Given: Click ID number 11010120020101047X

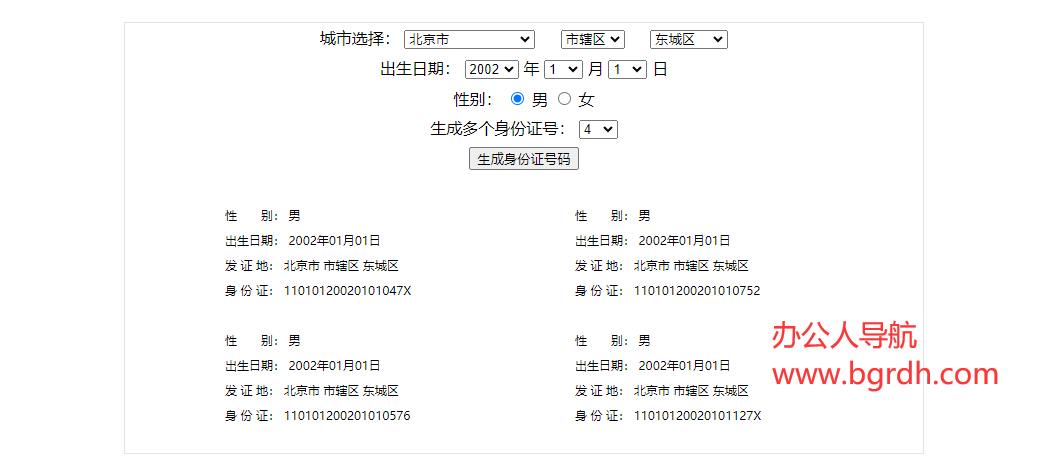Looking at the screenshot, I should 347,291.
